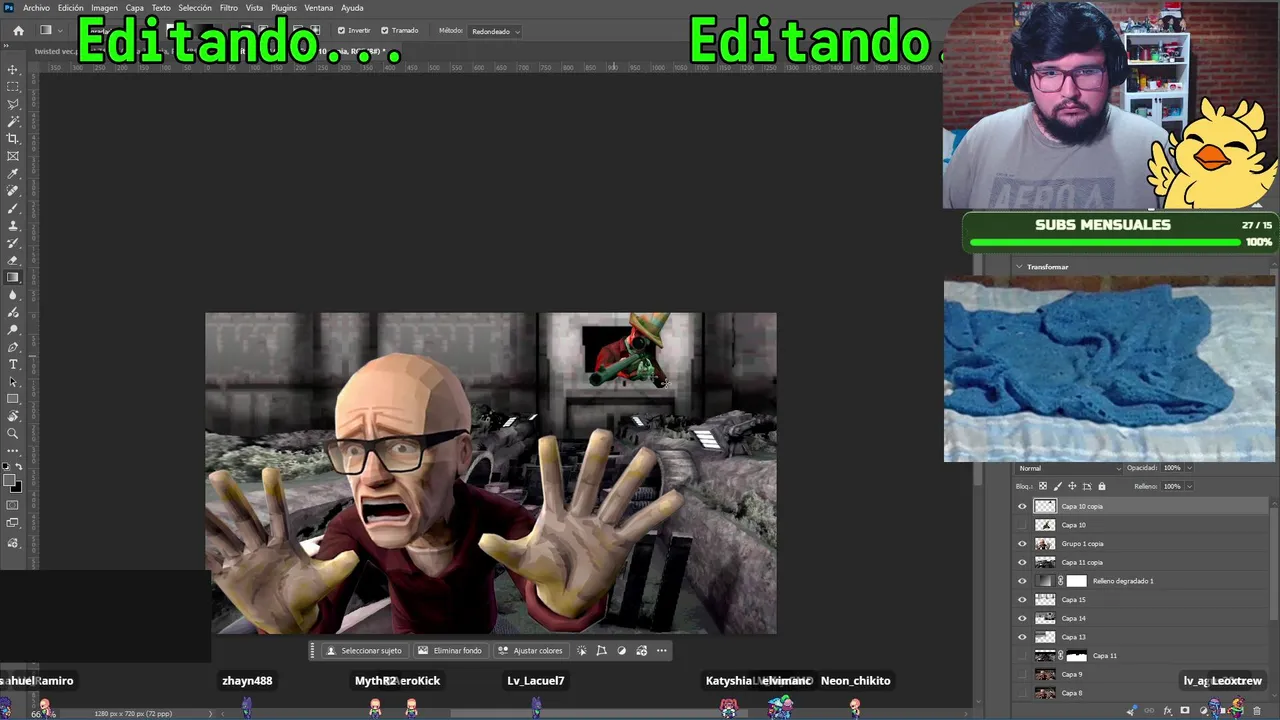This screenshot has width=1280, height=720.
Task: Hide the Relleno degradado 1 layer
Action: point(1022,581)
